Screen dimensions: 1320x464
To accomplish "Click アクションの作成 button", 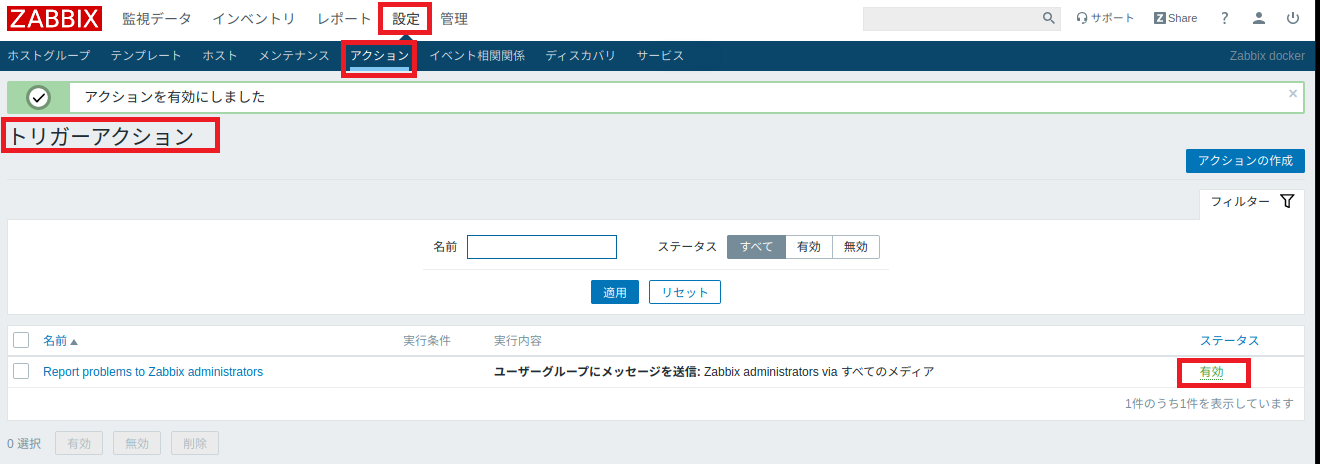I will pos(1245,161).
